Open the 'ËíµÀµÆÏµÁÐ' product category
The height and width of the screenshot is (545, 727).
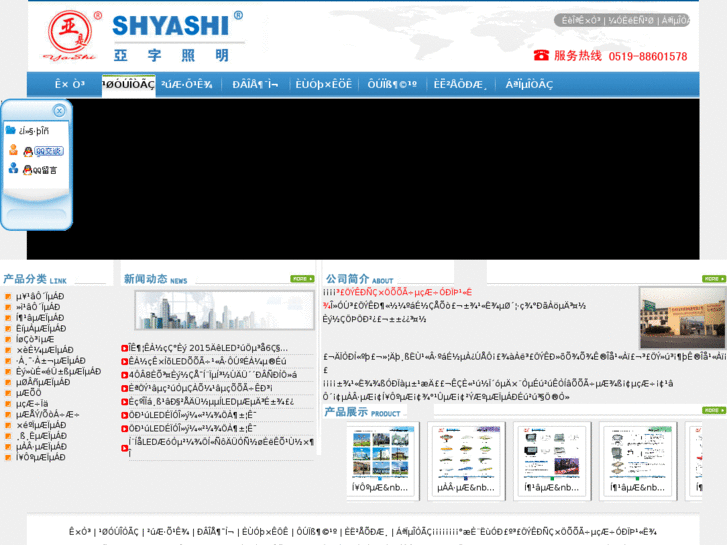coord(41,328)
